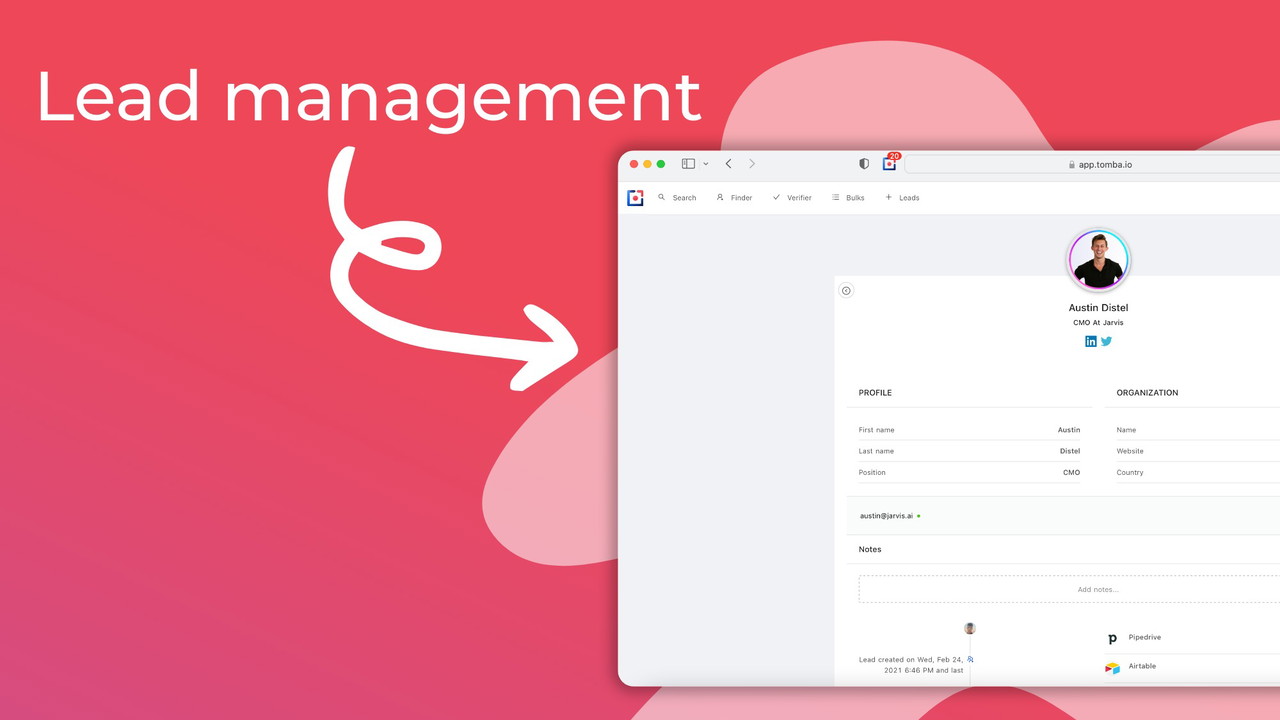This screenshot has width=1280, height=720.
Task: Click the ORGANIZATION section heading
Action: [1147, 393]
